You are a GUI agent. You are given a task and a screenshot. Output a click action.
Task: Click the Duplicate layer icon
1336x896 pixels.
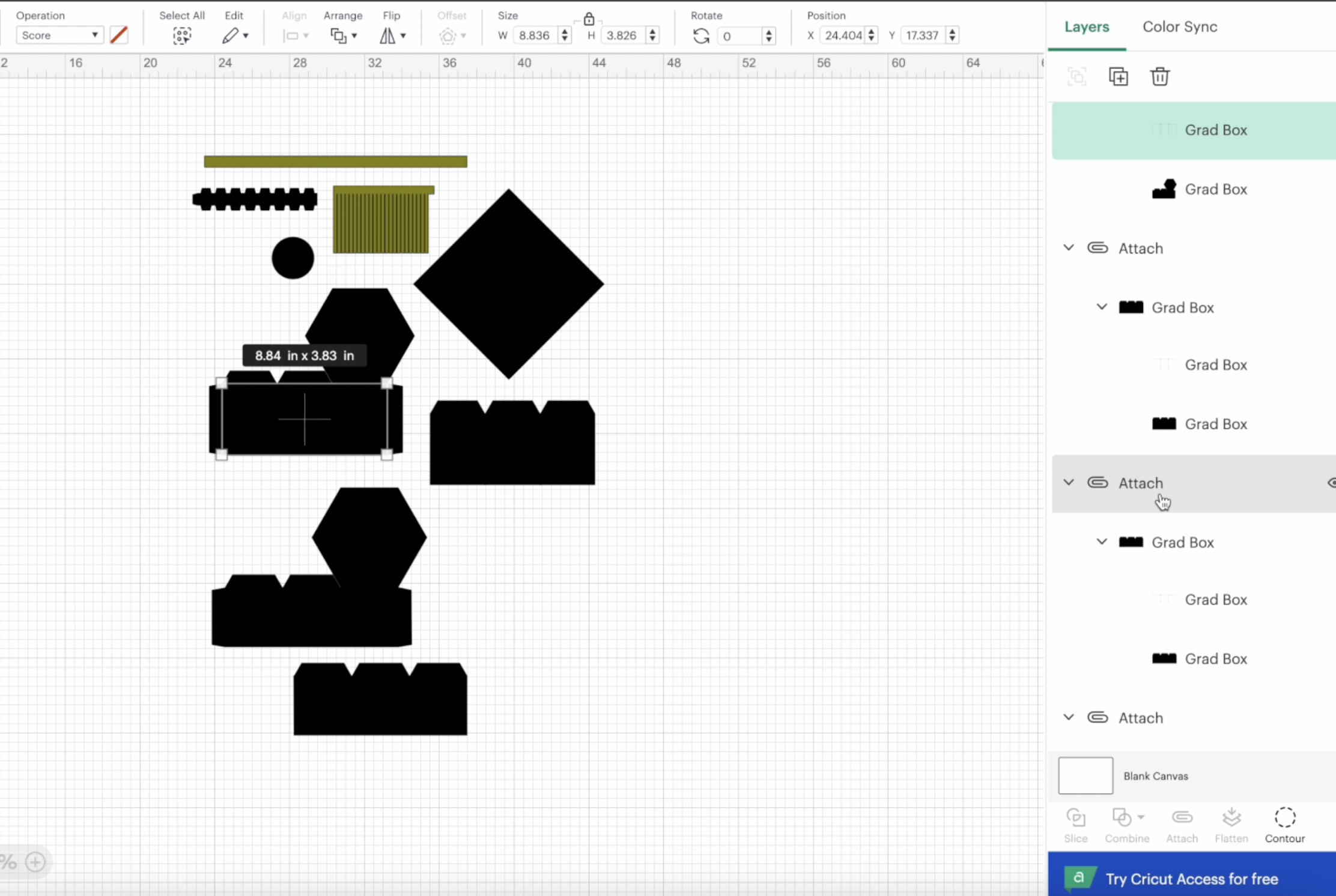coord(1118,76)
